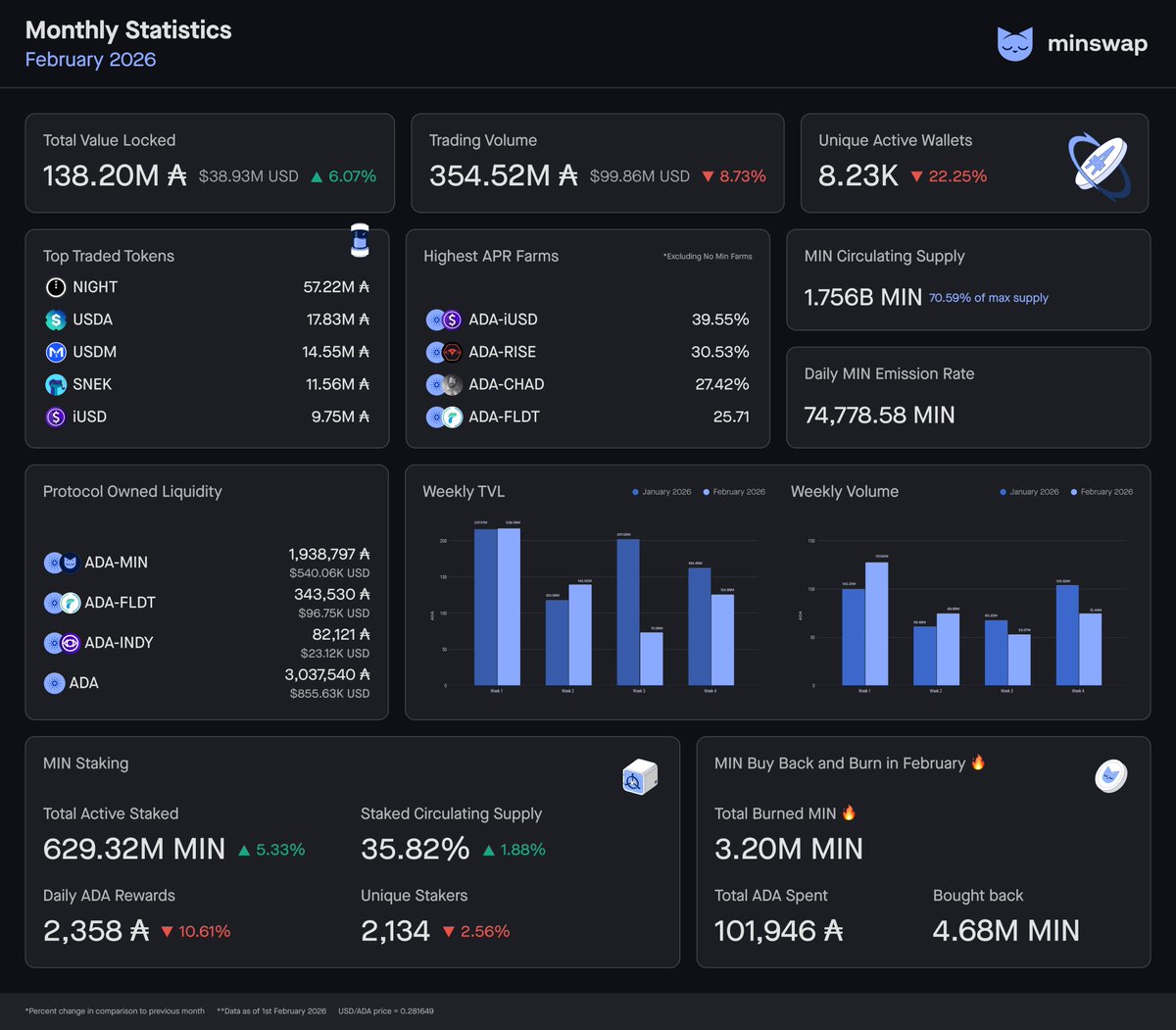This screenshot has height=1030, width=1176.
Task: Expand the Top Traded Tokens list
Action: coord(108,256)
